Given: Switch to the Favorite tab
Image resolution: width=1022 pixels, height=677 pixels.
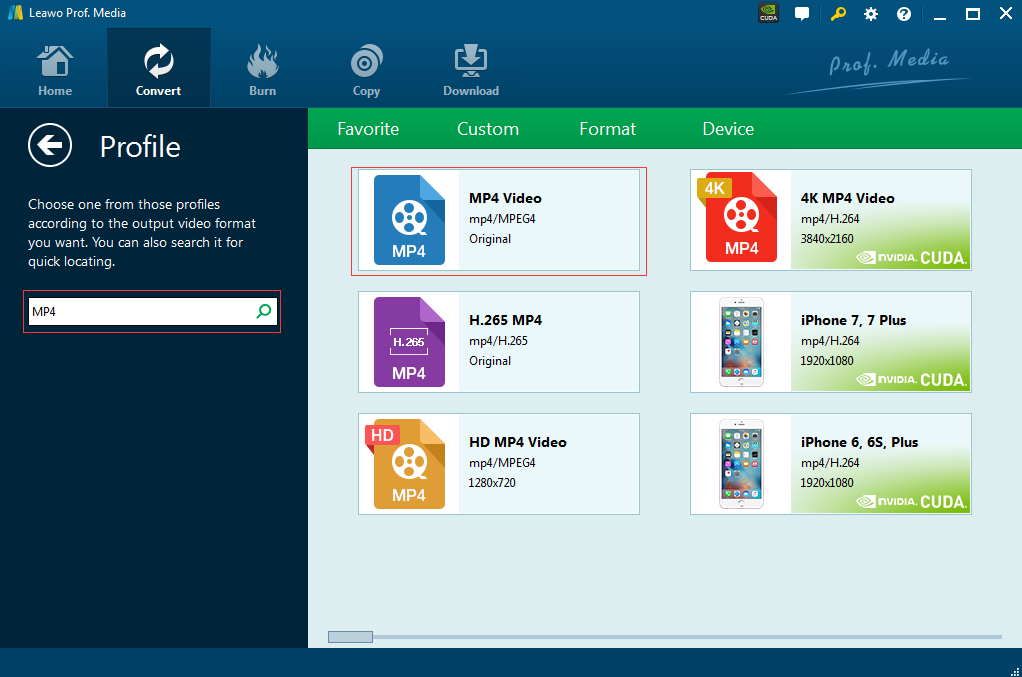Looking at the screenshot, I should pos(368,129).
